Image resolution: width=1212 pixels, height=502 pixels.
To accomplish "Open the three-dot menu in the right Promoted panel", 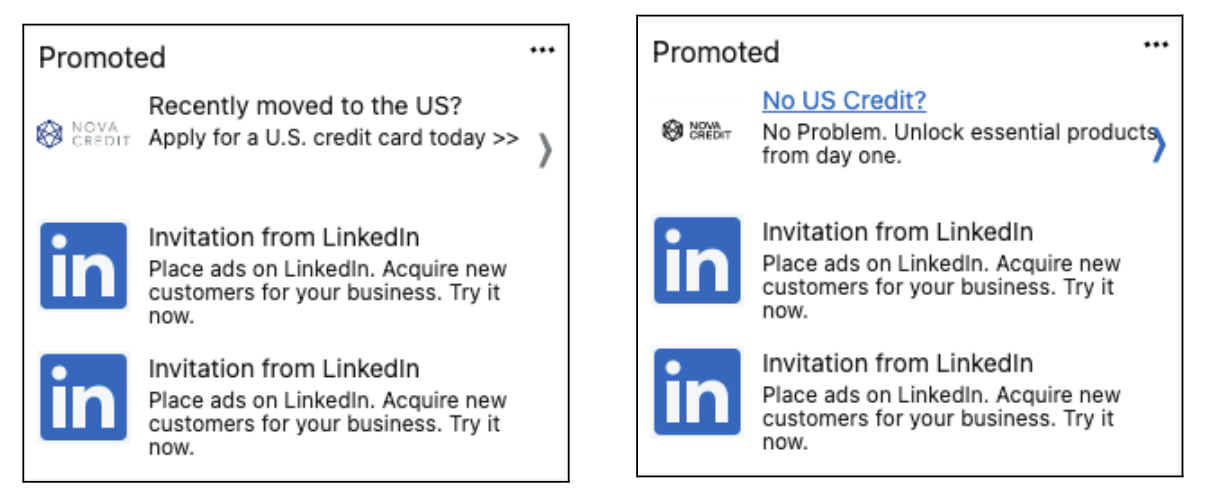I will (1156, 45).
